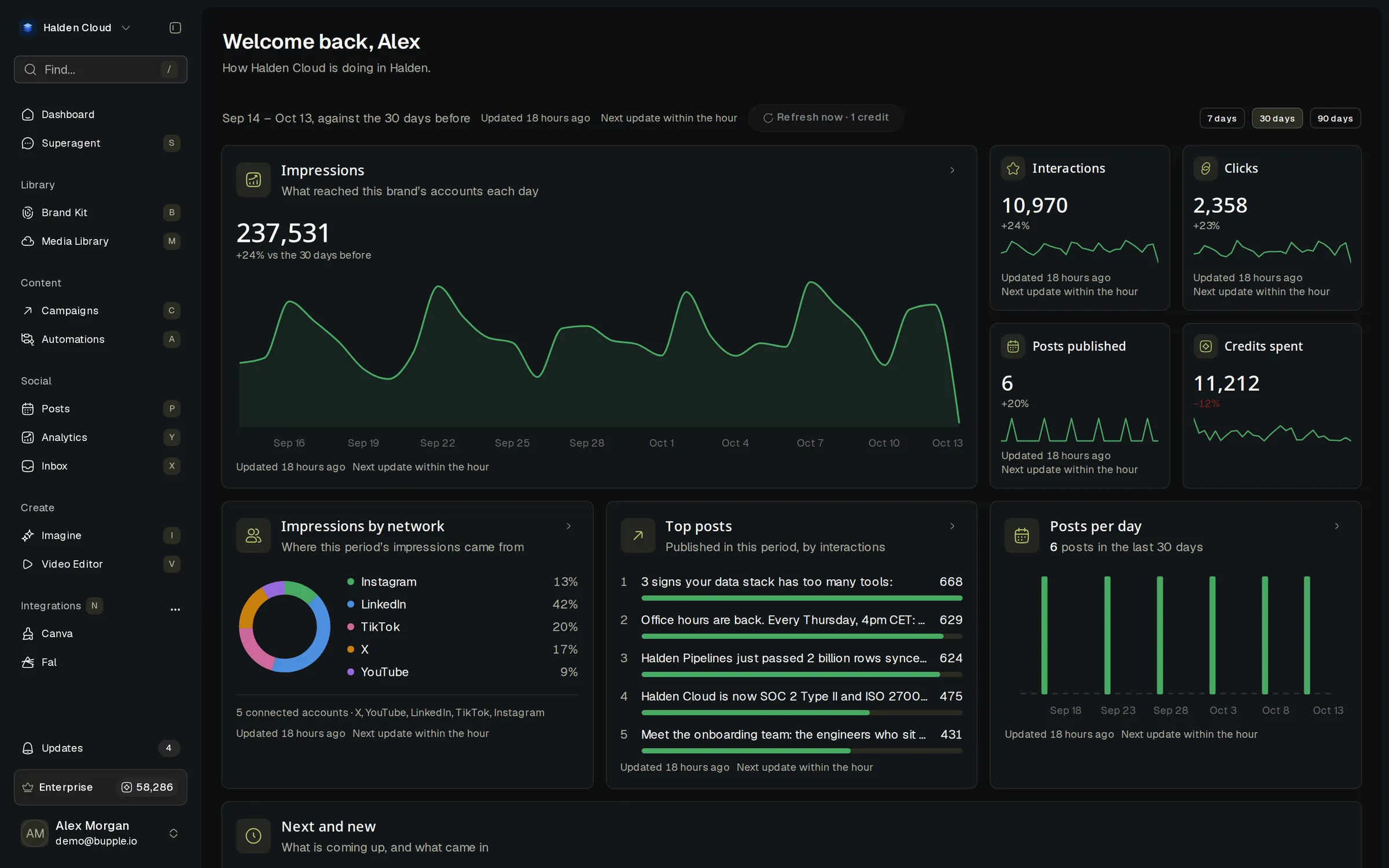Click the Campaigns arrow icon

[x=28, y=311]
